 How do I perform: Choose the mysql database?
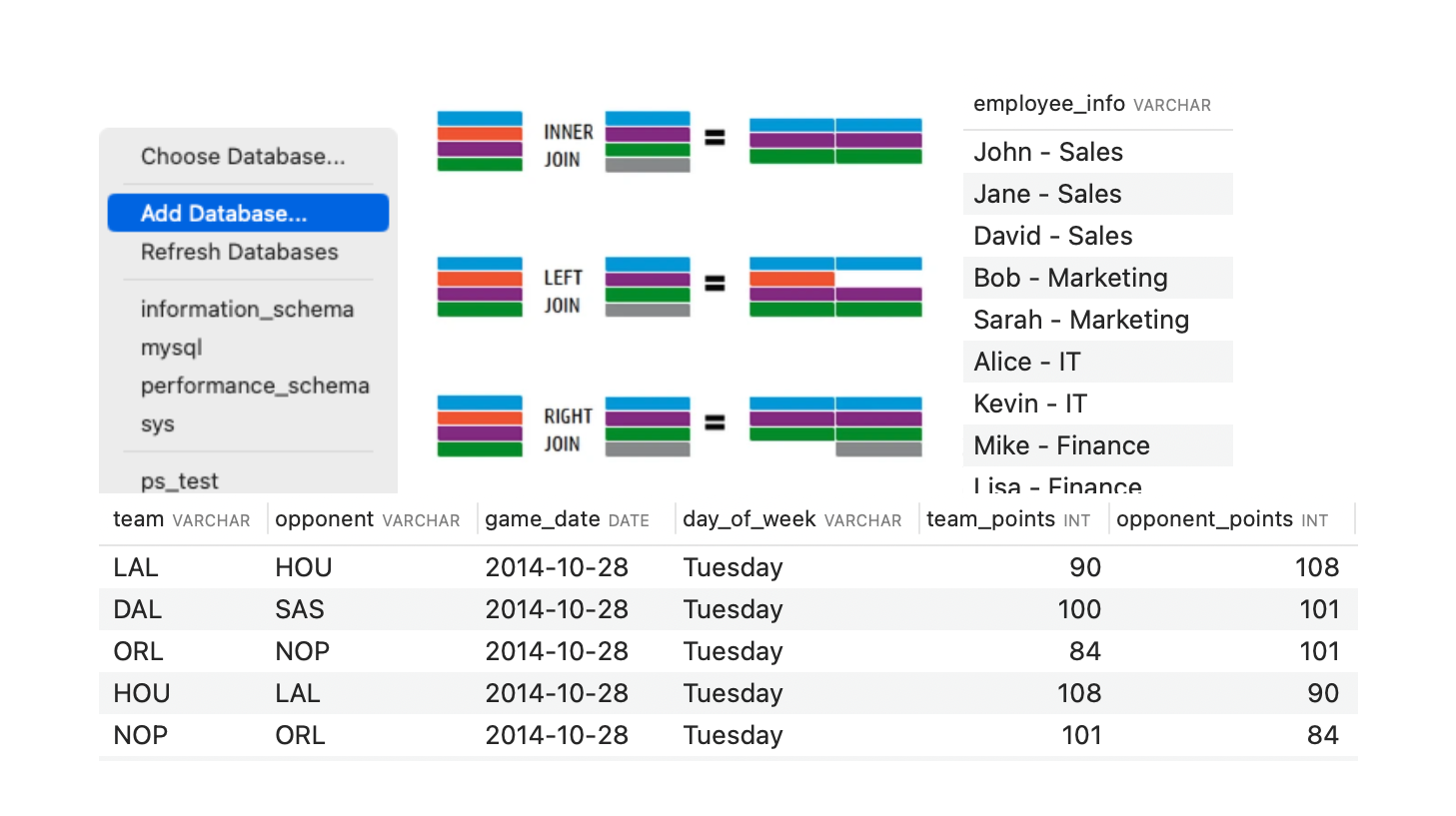click(172, 348)
